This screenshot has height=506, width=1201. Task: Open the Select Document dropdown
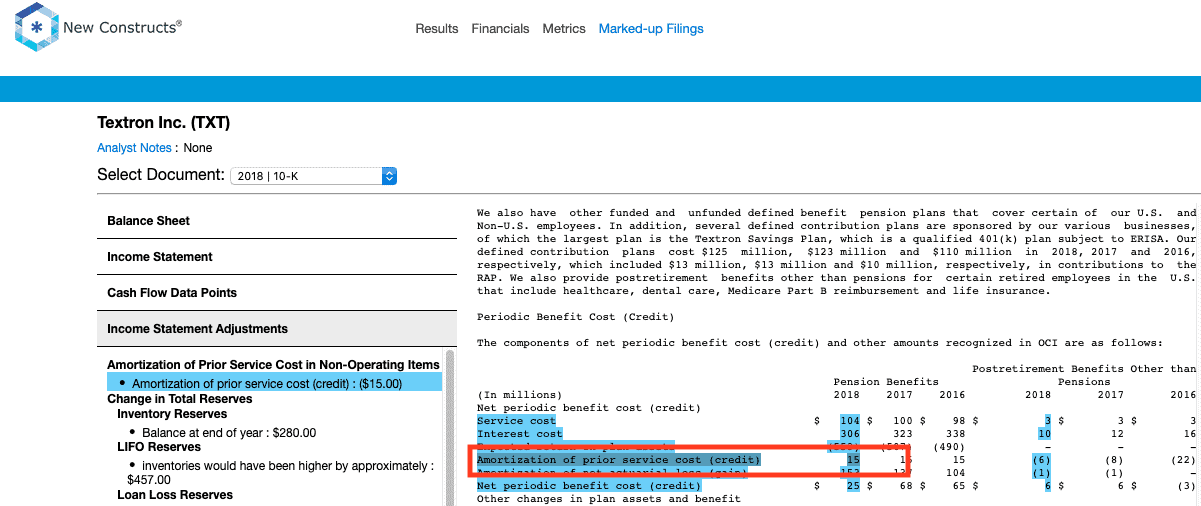(313, 176)
